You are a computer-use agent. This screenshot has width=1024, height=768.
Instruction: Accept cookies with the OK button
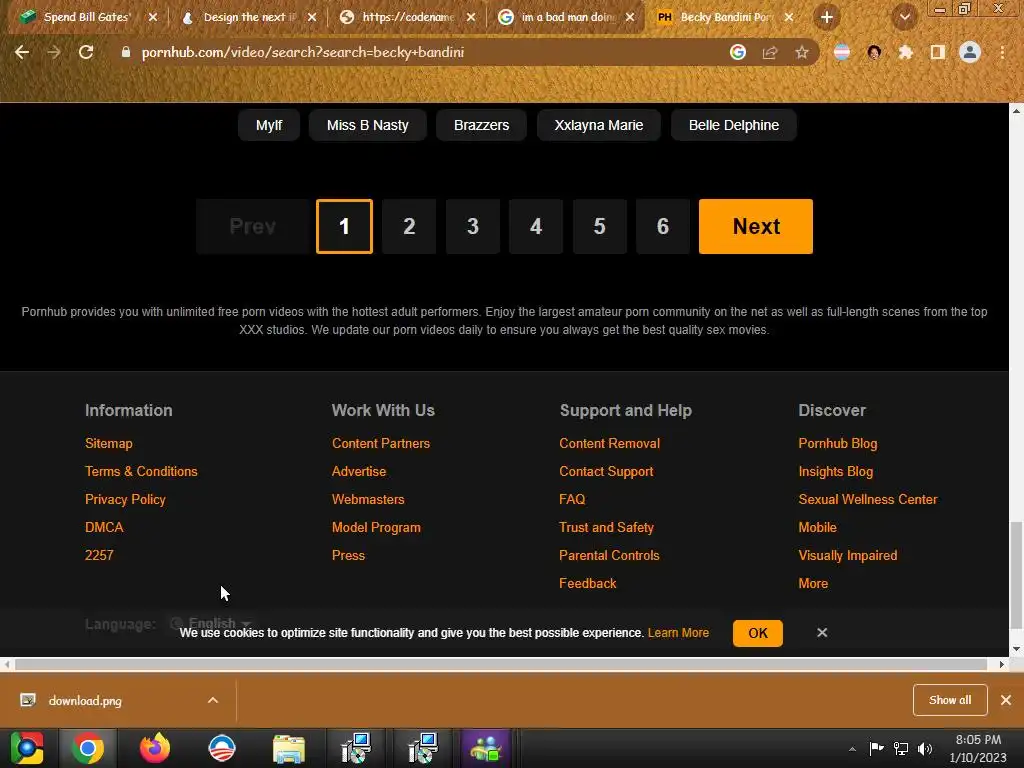pyautogui.click(x=758, y=633)
